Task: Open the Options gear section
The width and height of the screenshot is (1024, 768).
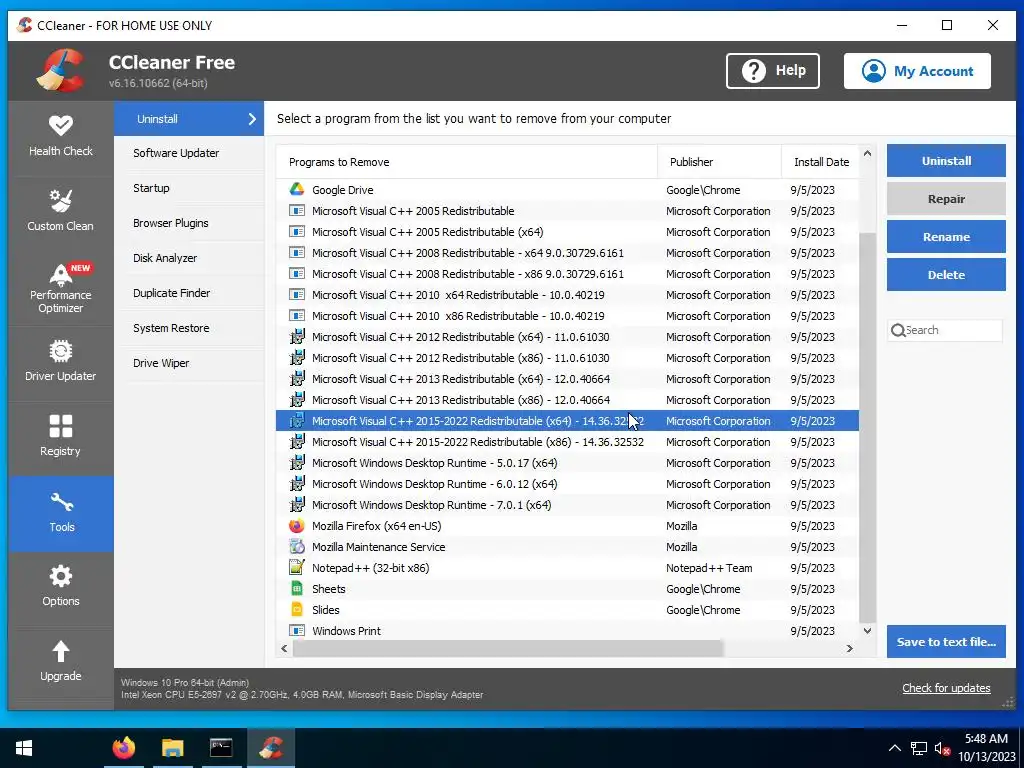Action: [61, 588]
